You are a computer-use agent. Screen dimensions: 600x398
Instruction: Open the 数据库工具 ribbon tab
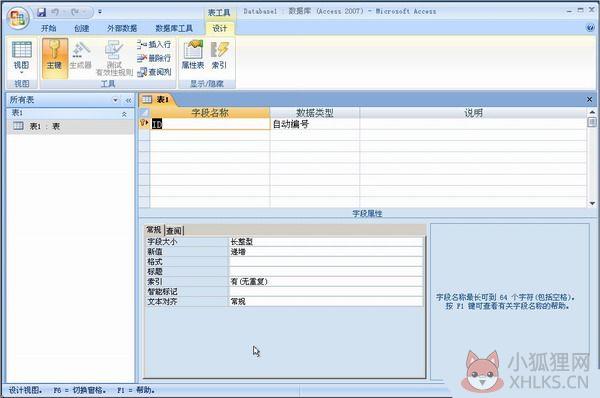[174, 28]
